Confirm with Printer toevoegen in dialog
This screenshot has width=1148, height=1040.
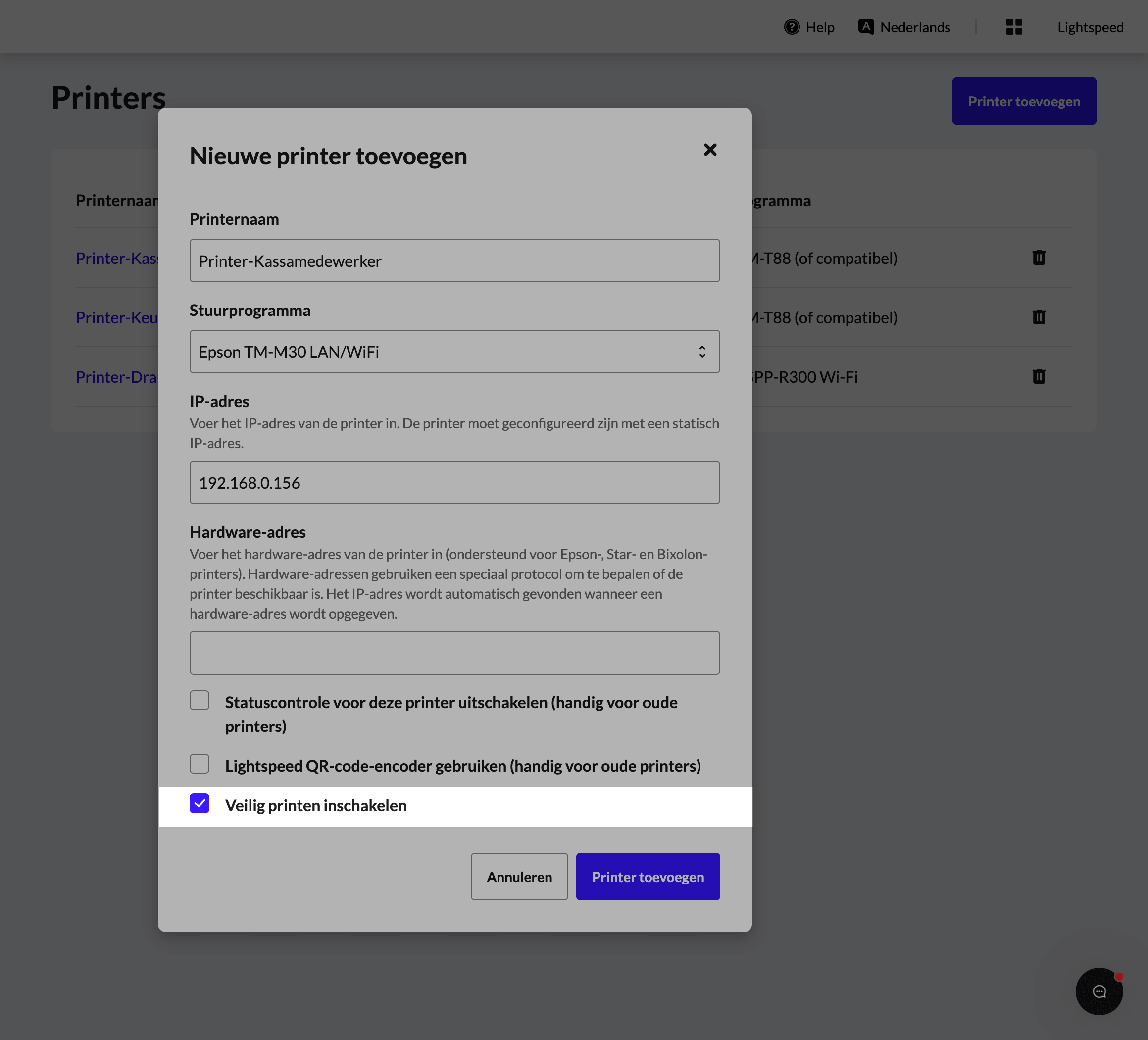click(648, 877)
